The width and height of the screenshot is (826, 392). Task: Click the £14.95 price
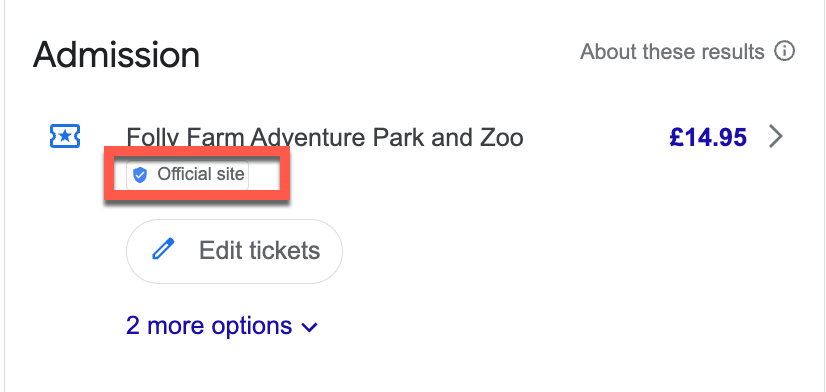[708, 138]
